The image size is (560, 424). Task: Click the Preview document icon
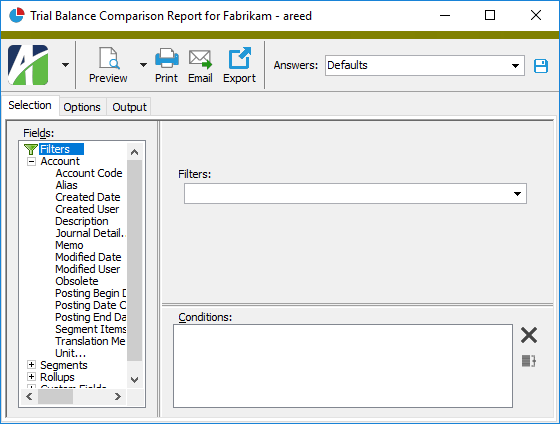[108, 58]
